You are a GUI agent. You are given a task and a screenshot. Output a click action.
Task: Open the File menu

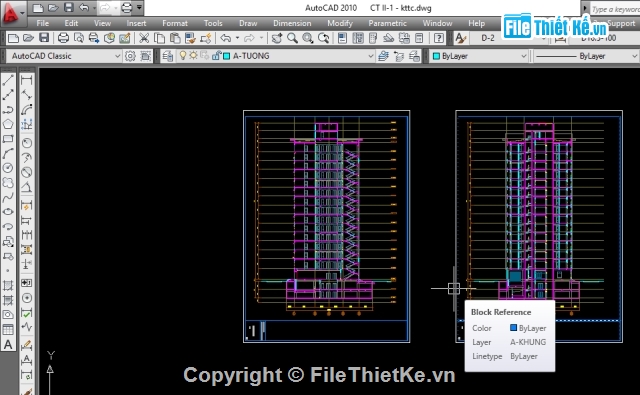pos(42,23)
